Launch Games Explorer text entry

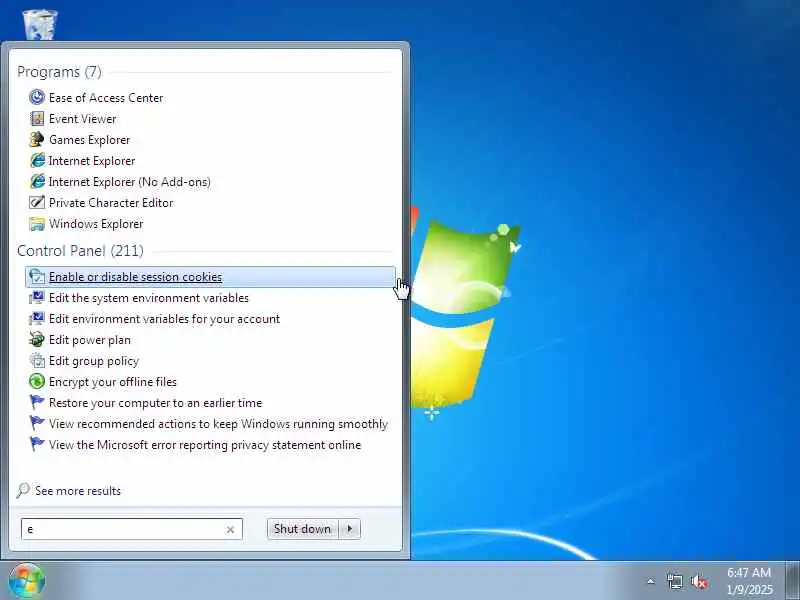[x=90, y=140]
